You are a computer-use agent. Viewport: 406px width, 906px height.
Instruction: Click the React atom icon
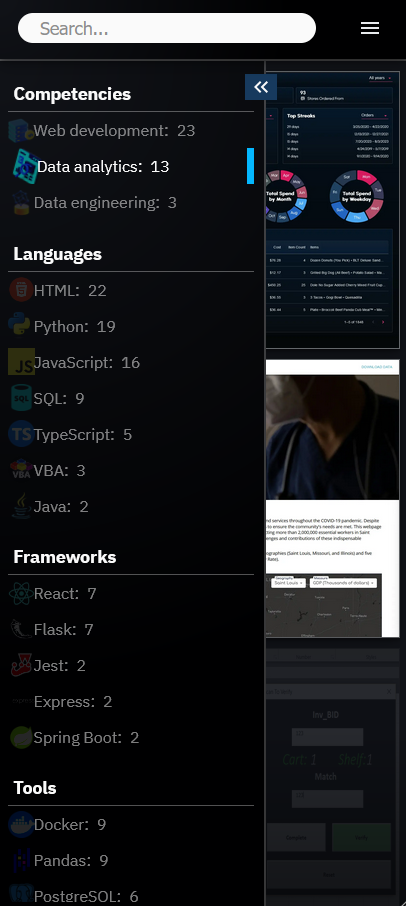(21, 593)
